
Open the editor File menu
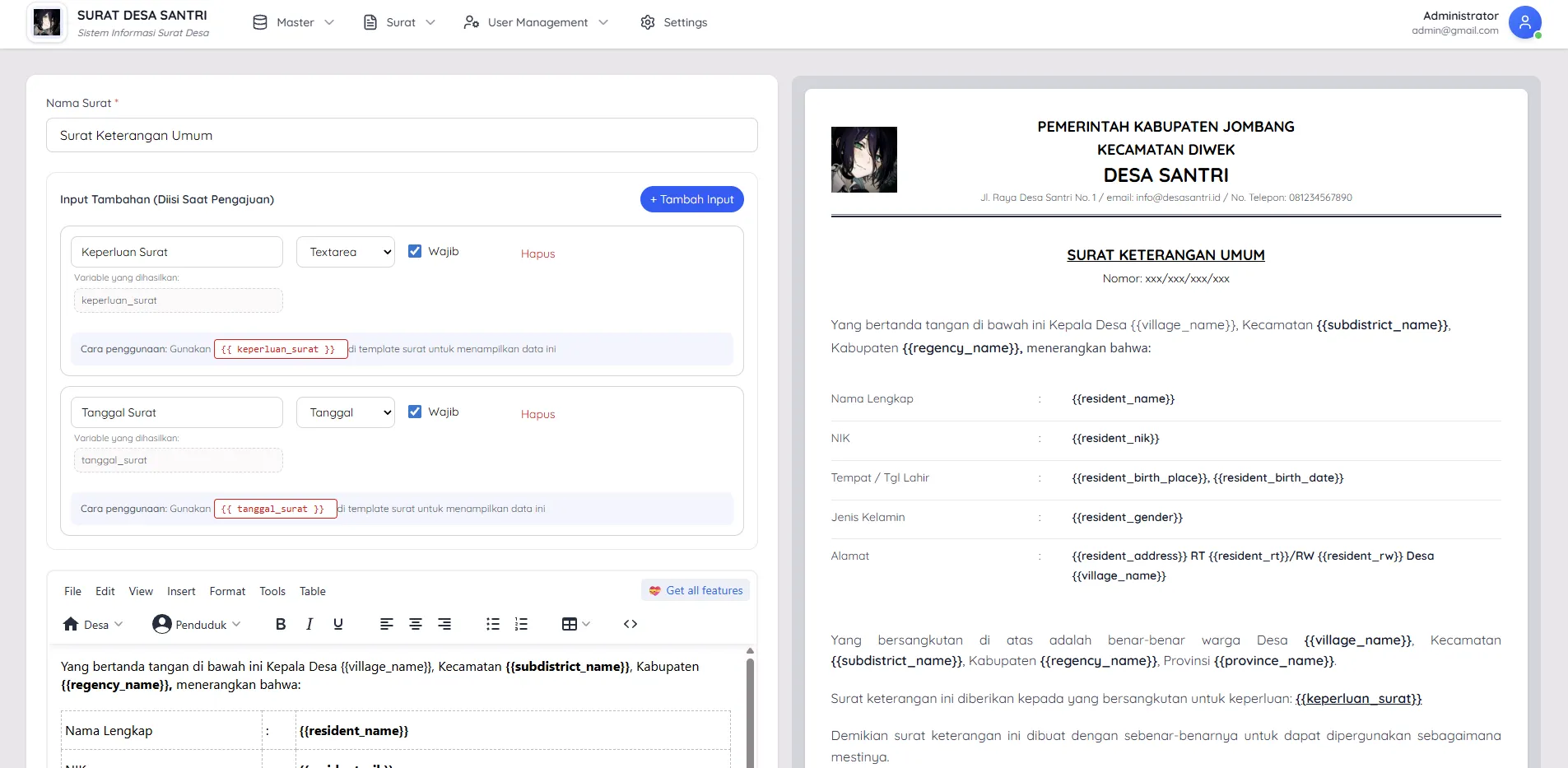tap(72, 591)
